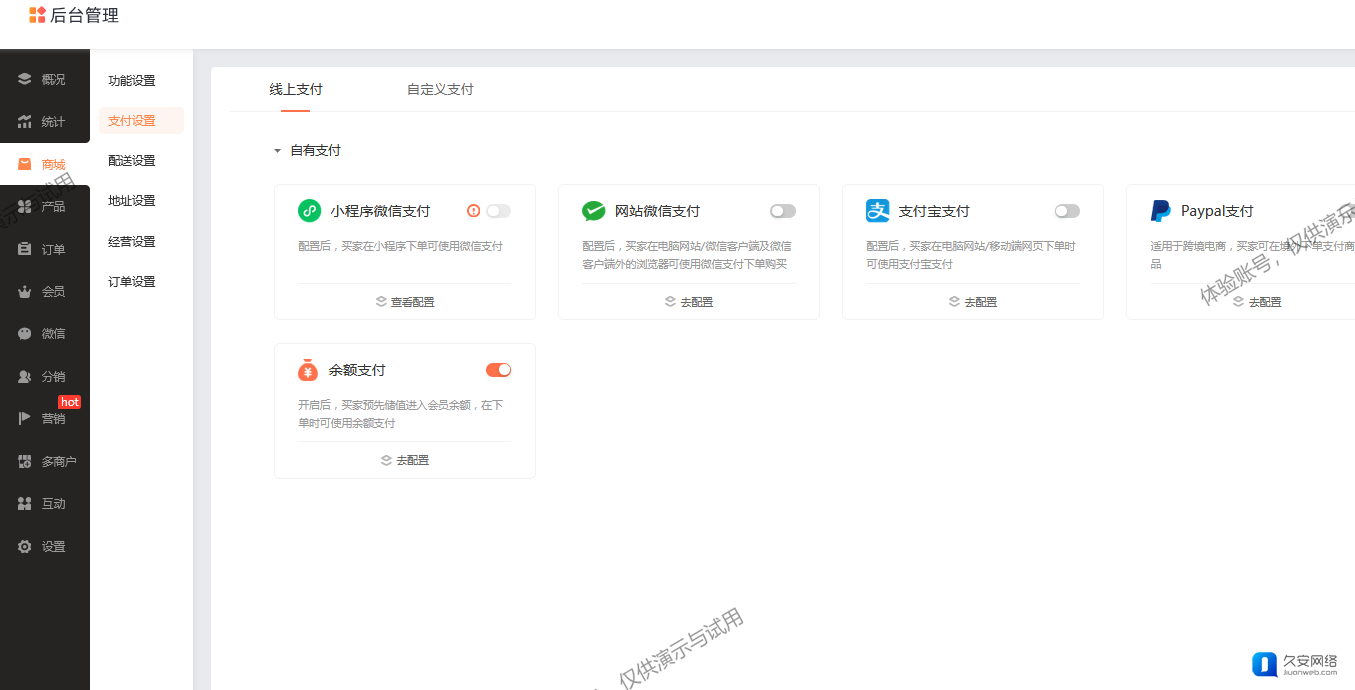Open 订单设置 in the settings submenu

[132, 282]
